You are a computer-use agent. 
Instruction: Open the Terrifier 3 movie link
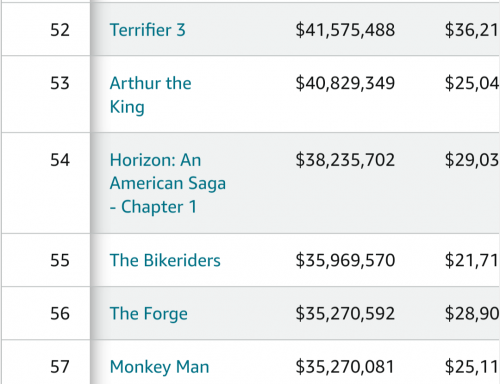(x=147, y=30)
